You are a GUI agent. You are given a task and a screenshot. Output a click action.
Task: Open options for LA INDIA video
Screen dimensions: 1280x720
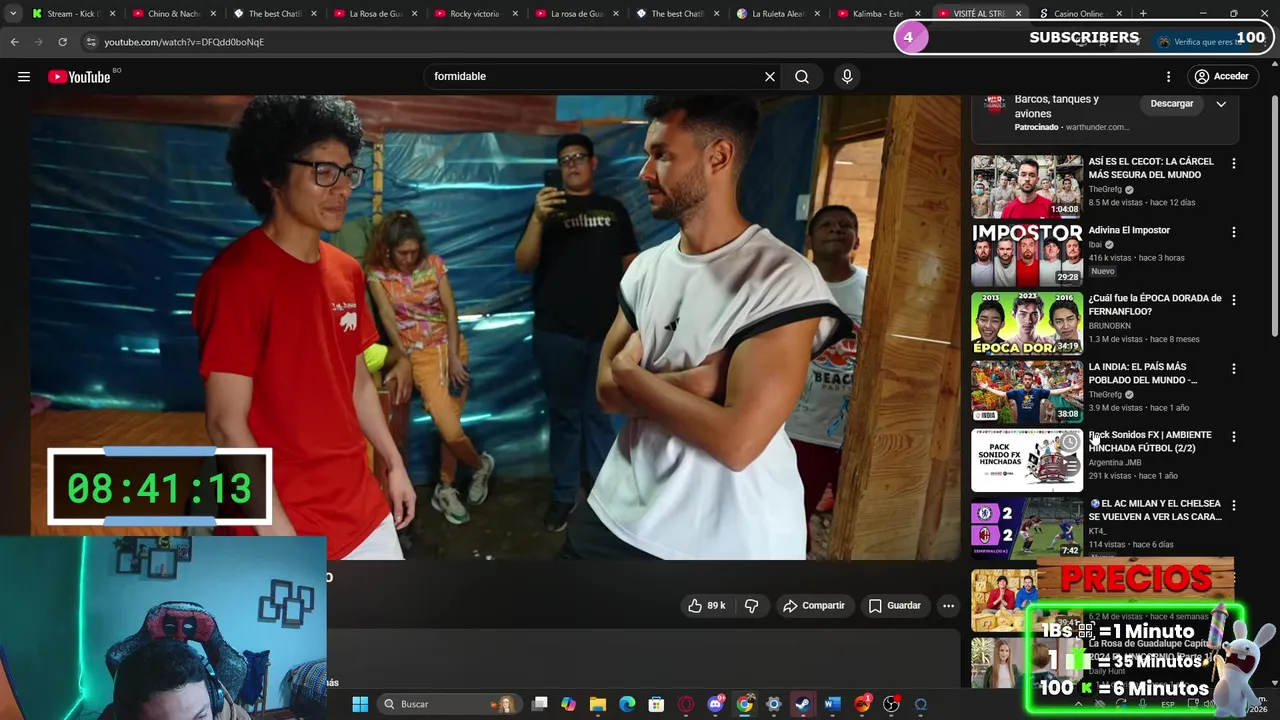1233,369
